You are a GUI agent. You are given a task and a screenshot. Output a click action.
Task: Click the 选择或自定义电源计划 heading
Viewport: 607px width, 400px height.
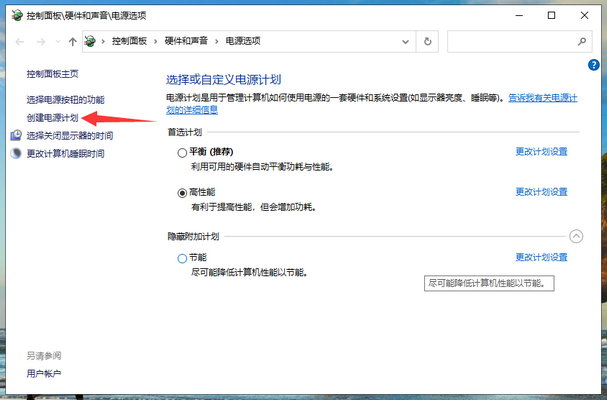click(x=223, y=80)
